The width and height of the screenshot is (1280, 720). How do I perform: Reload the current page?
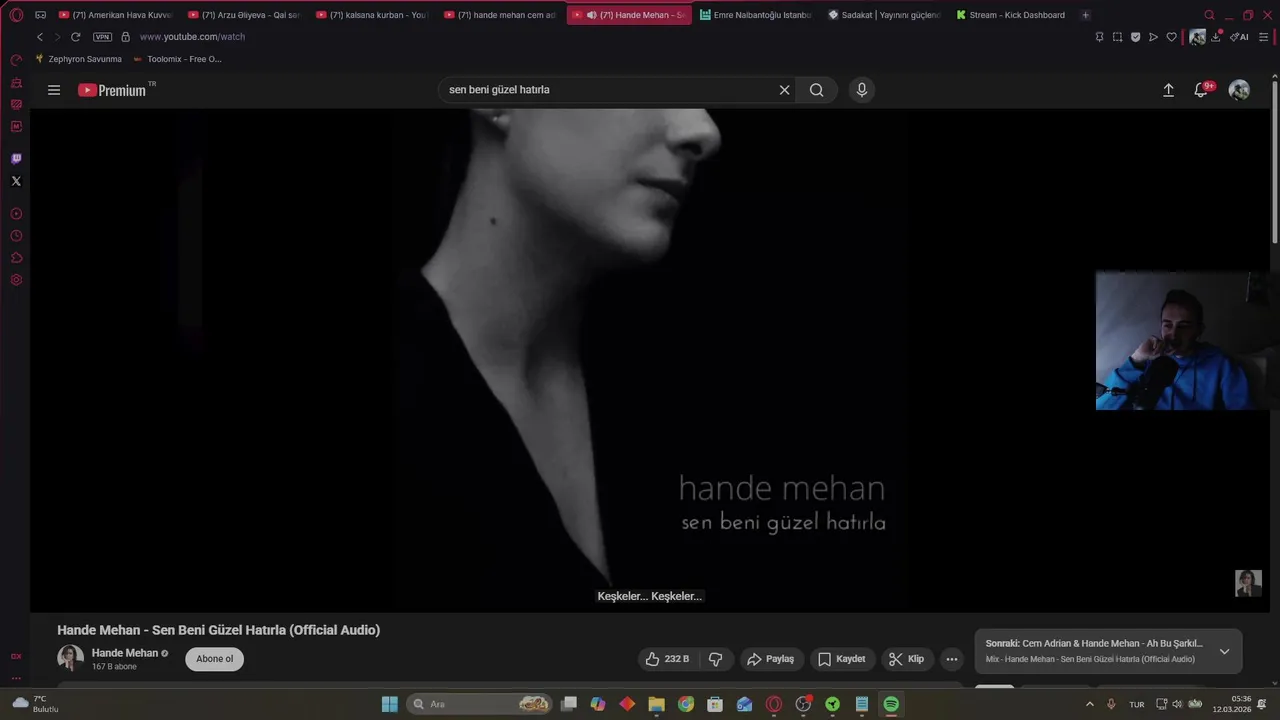pos(75,37)
